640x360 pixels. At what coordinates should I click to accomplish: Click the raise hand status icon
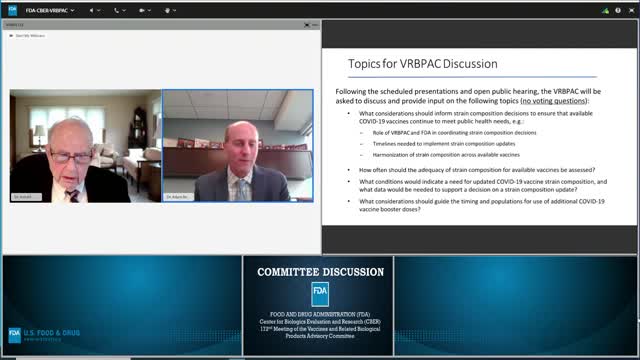tap(167, 11)
